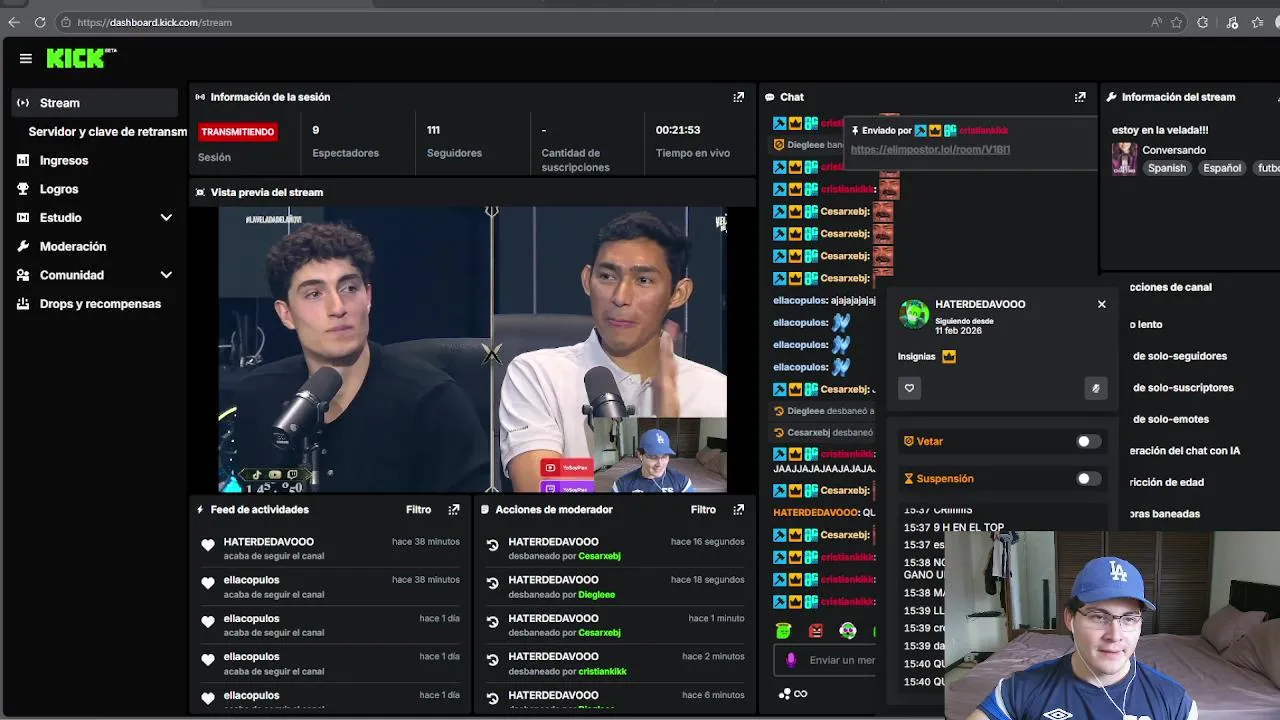Click the wrench icon of Información del stream
This screenshot has width=1280, height=720.
(x=1111, y=97)
